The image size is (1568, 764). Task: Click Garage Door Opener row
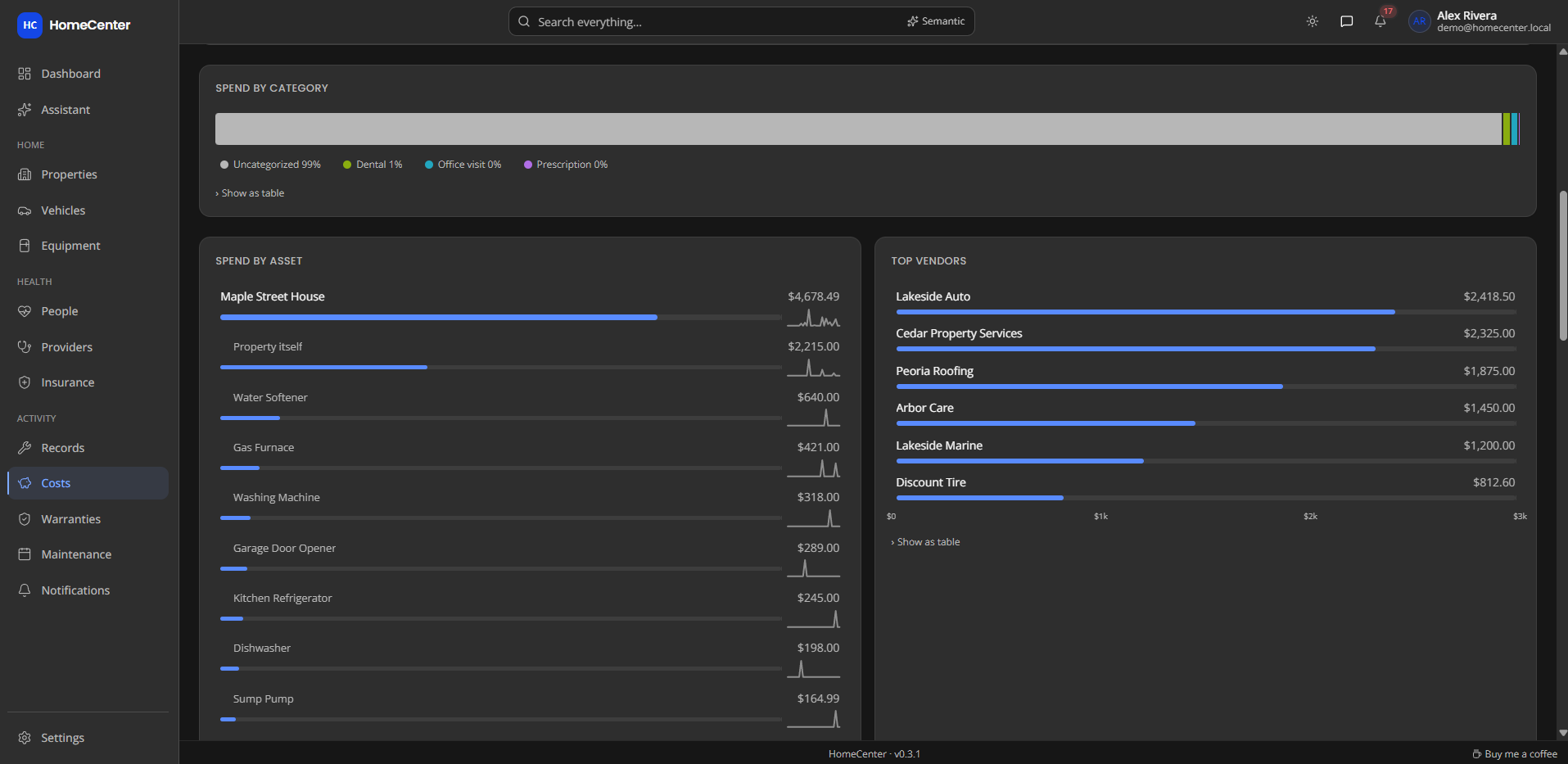tap(530, 558)
